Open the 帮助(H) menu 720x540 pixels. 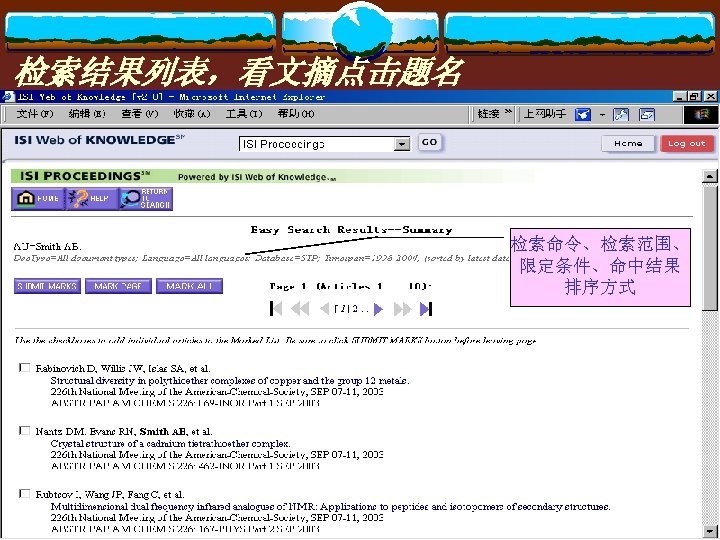click(x=296, y=114)
